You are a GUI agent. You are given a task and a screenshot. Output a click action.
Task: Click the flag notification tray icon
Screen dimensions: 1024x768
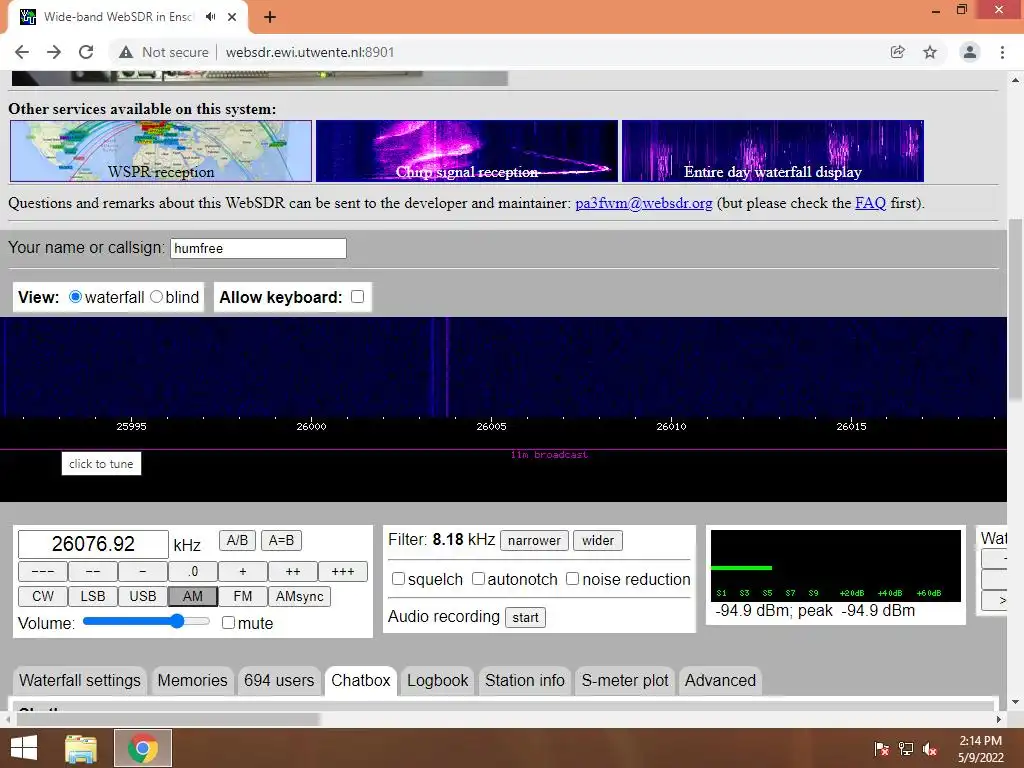click(x=882, y=749)
